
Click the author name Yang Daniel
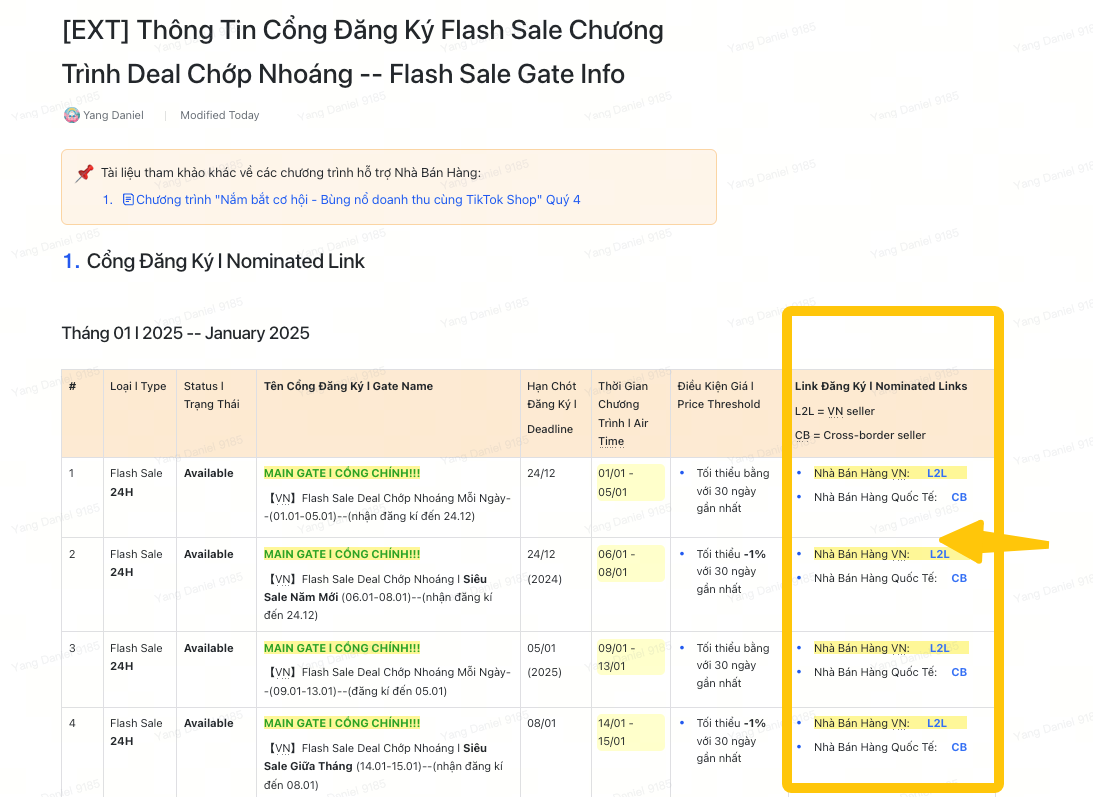pos(113,115)
